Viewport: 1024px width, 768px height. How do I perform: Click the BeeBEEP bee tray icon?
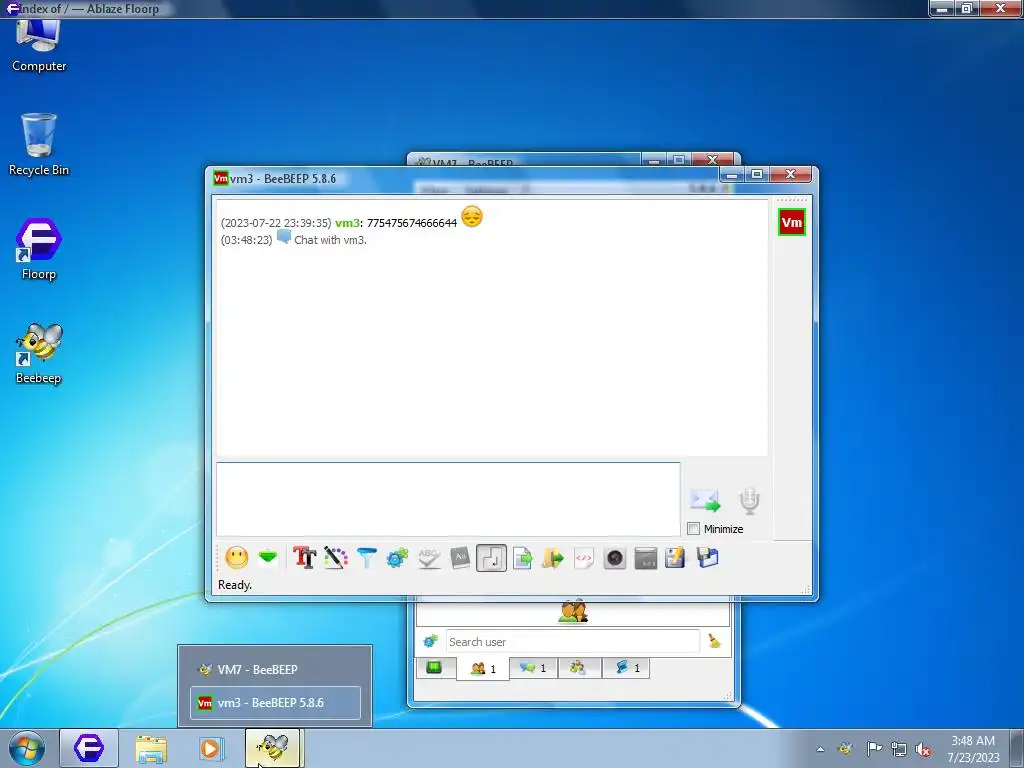pos(845,748)
